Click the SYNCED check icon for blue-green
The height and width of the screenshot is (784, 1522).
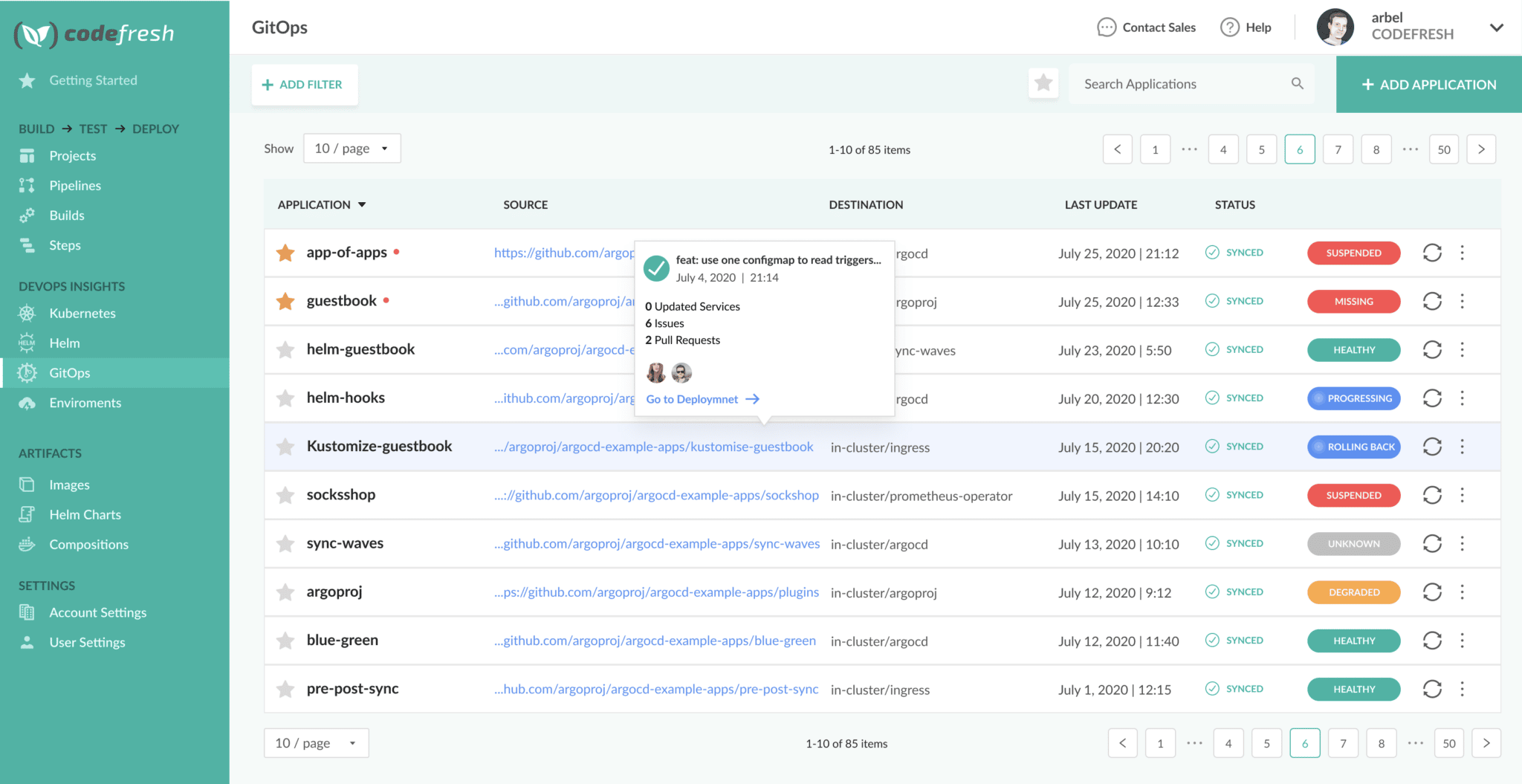(1212, 640)
